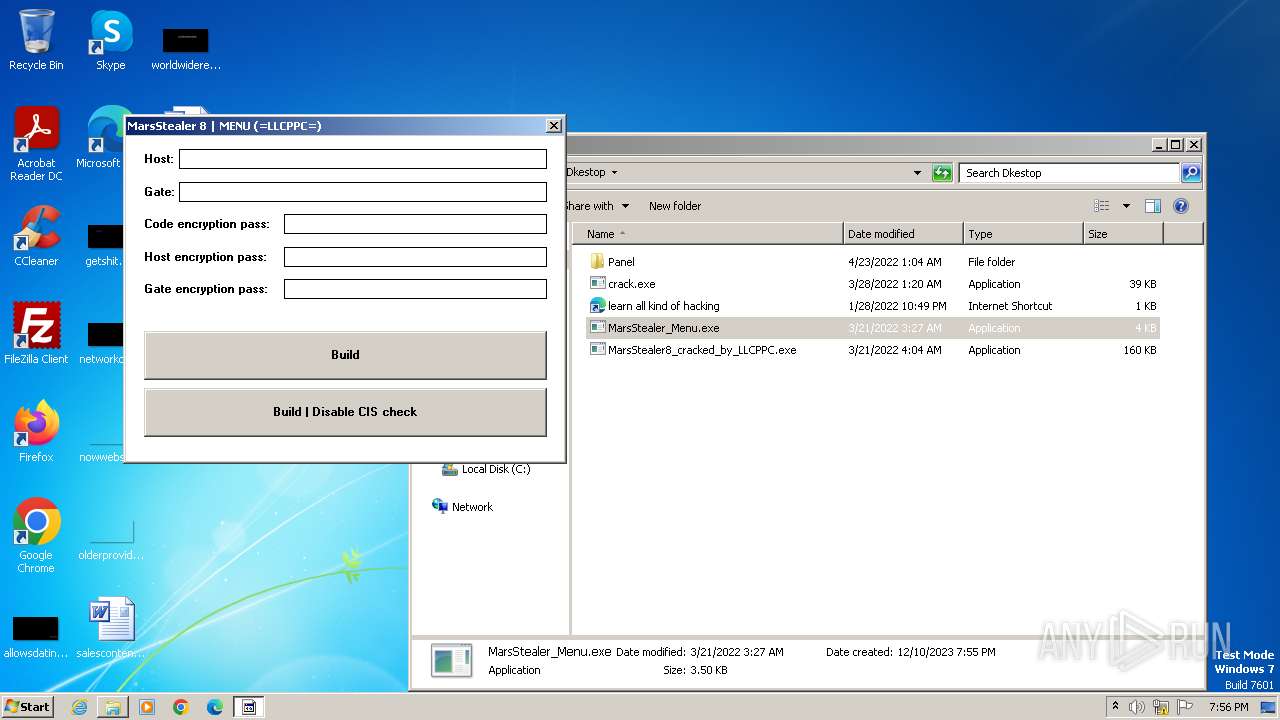This screenshot has width=1280, height=720.
Task: Show hidden system tray icons
Action: pos(1116,706)
